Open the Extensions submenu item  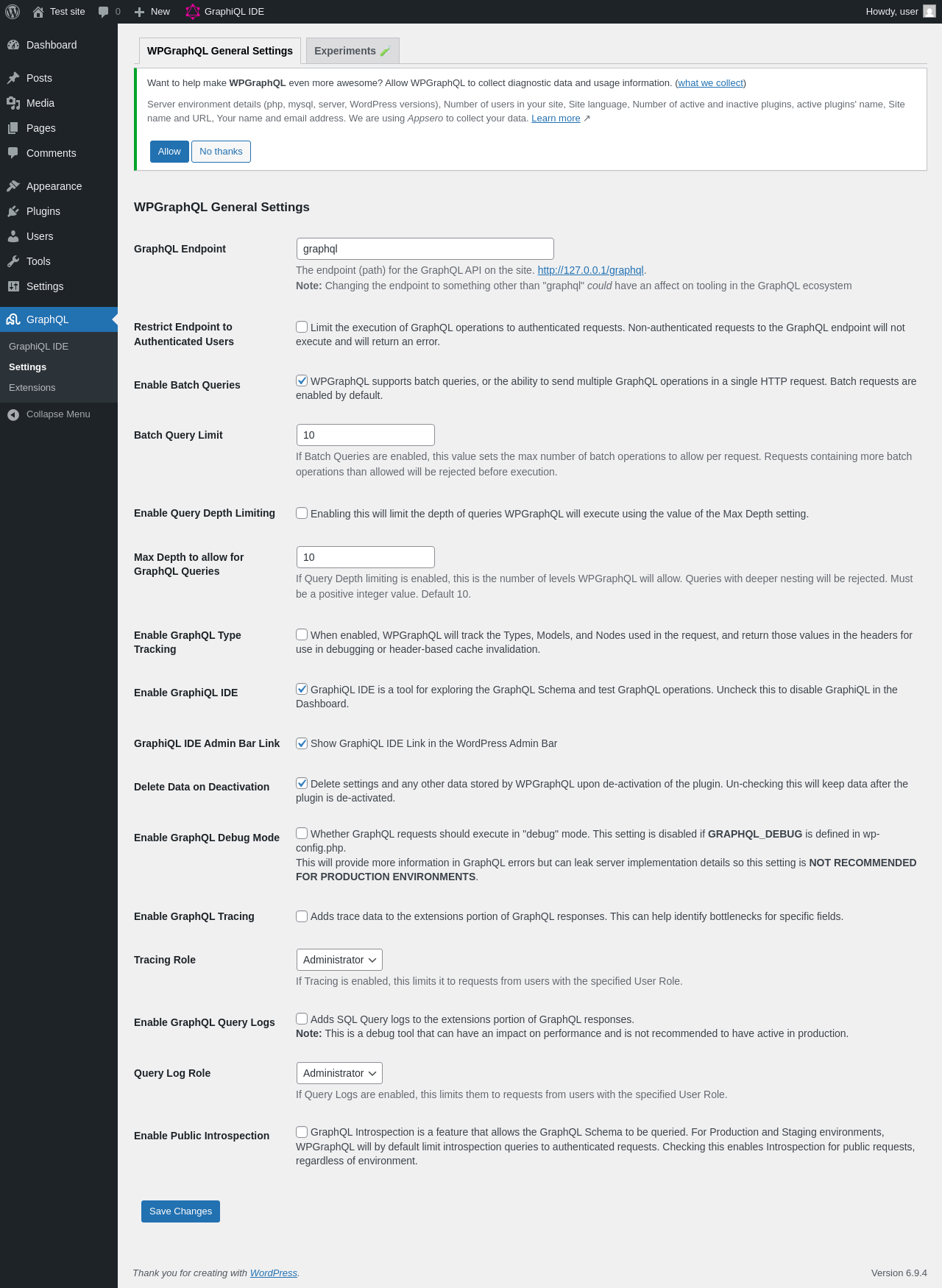(32, 388)
